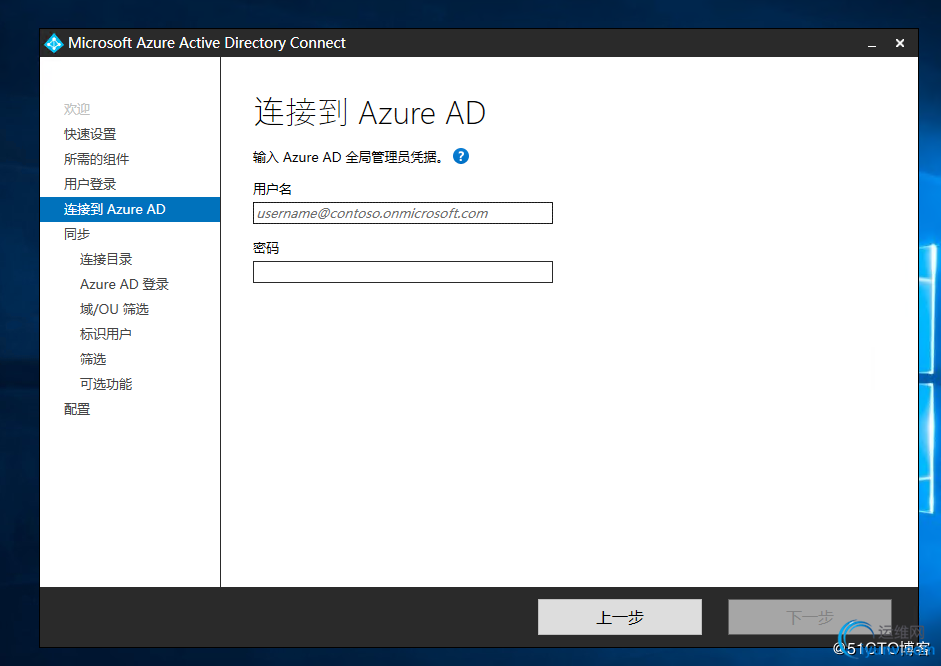The width and height of the screenshot is (941, 666).
Task: Open the 快速设置 step in sidebar
Action: (x=90, y=134)
